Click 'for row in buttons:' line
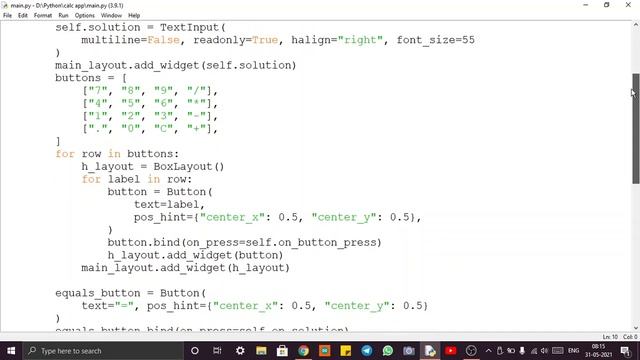The image size is (640, 360). [x=117, y=154]
